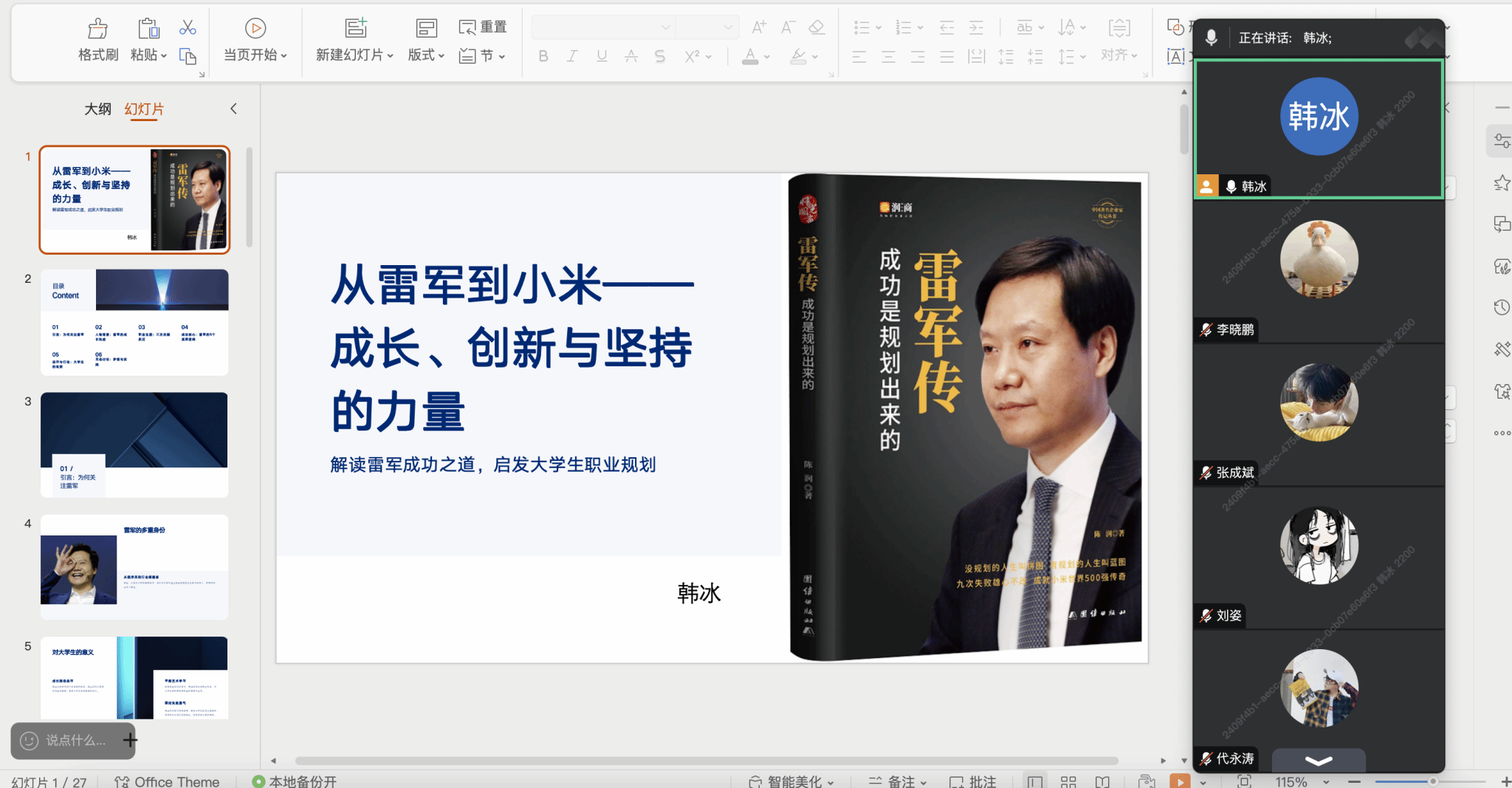
Task: Click the Comments (批注) button
Action: click(973, 781)
